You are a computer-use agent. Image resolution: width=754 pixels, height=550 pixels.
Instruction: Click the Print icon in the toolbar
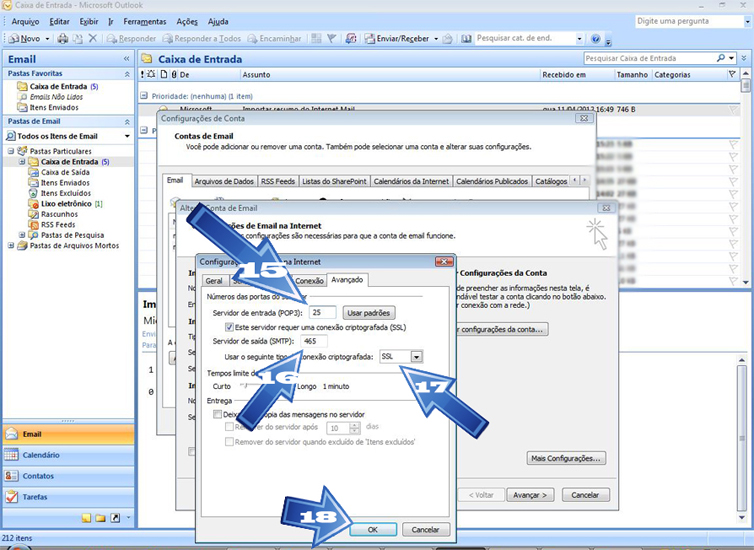tap(63, 38)
